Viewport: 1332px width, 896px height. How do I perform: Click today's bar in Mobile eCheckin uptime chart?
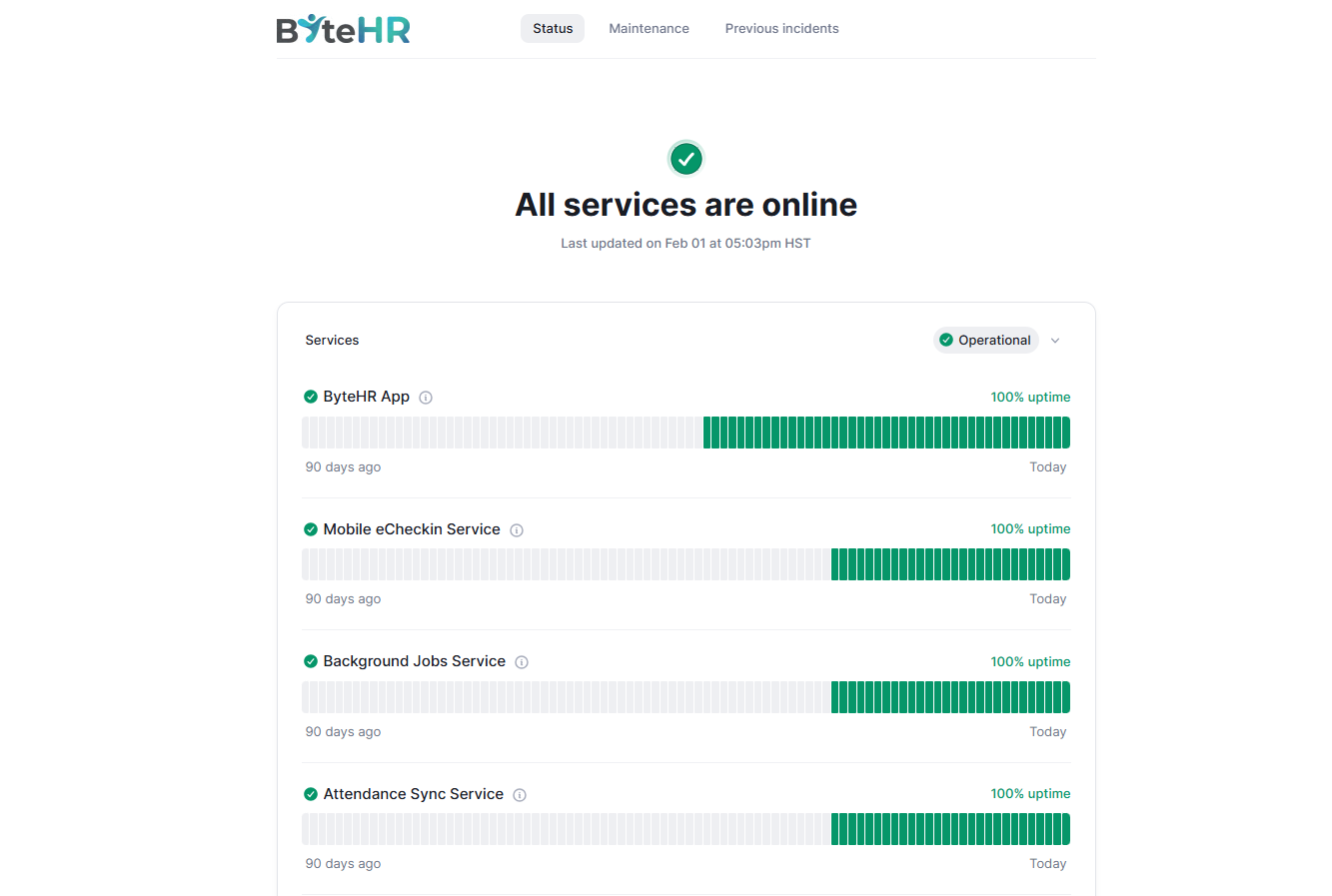tap(1066, 564)
